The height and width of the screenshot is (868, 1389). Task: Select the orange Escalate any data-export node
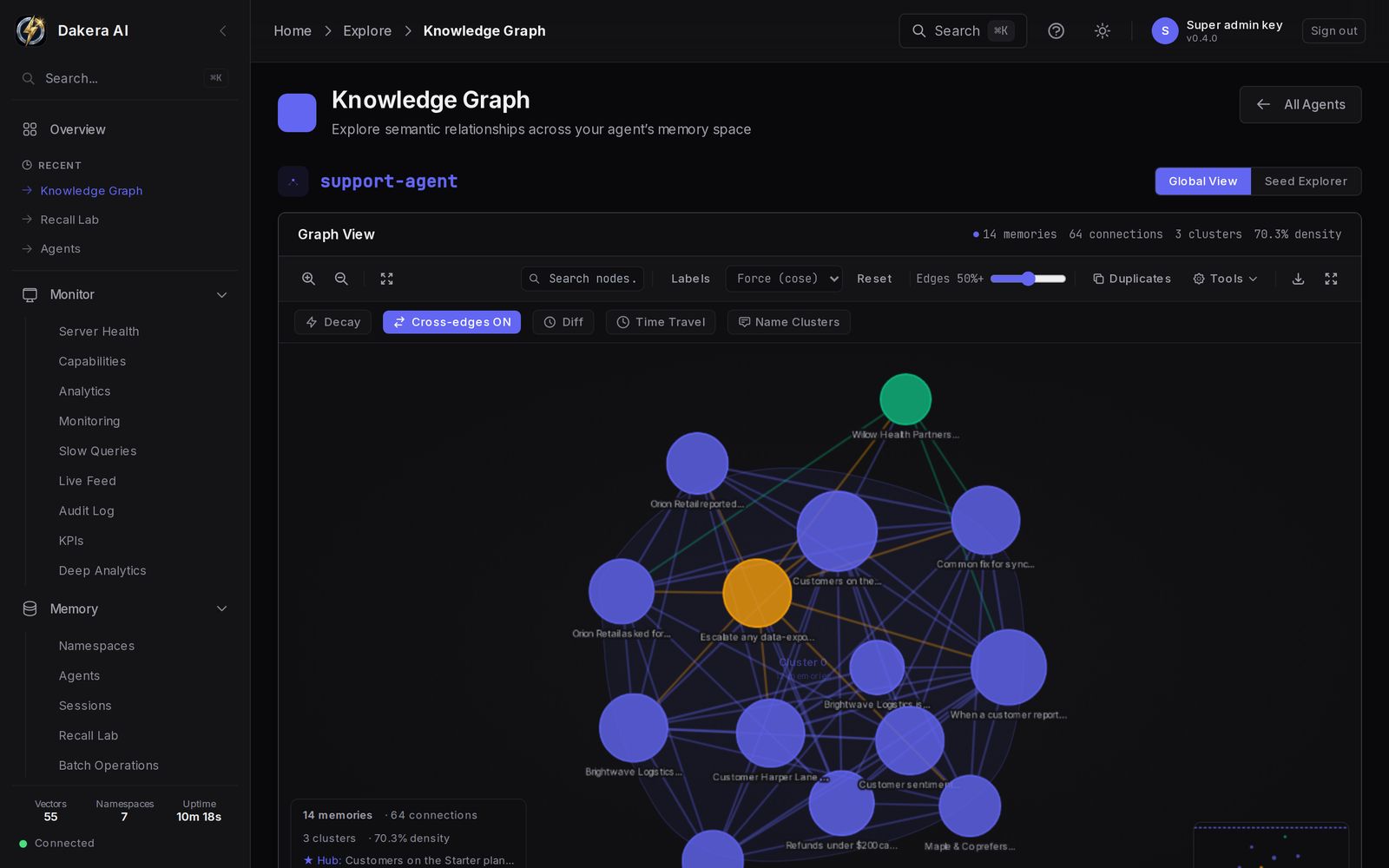point(757,593)
